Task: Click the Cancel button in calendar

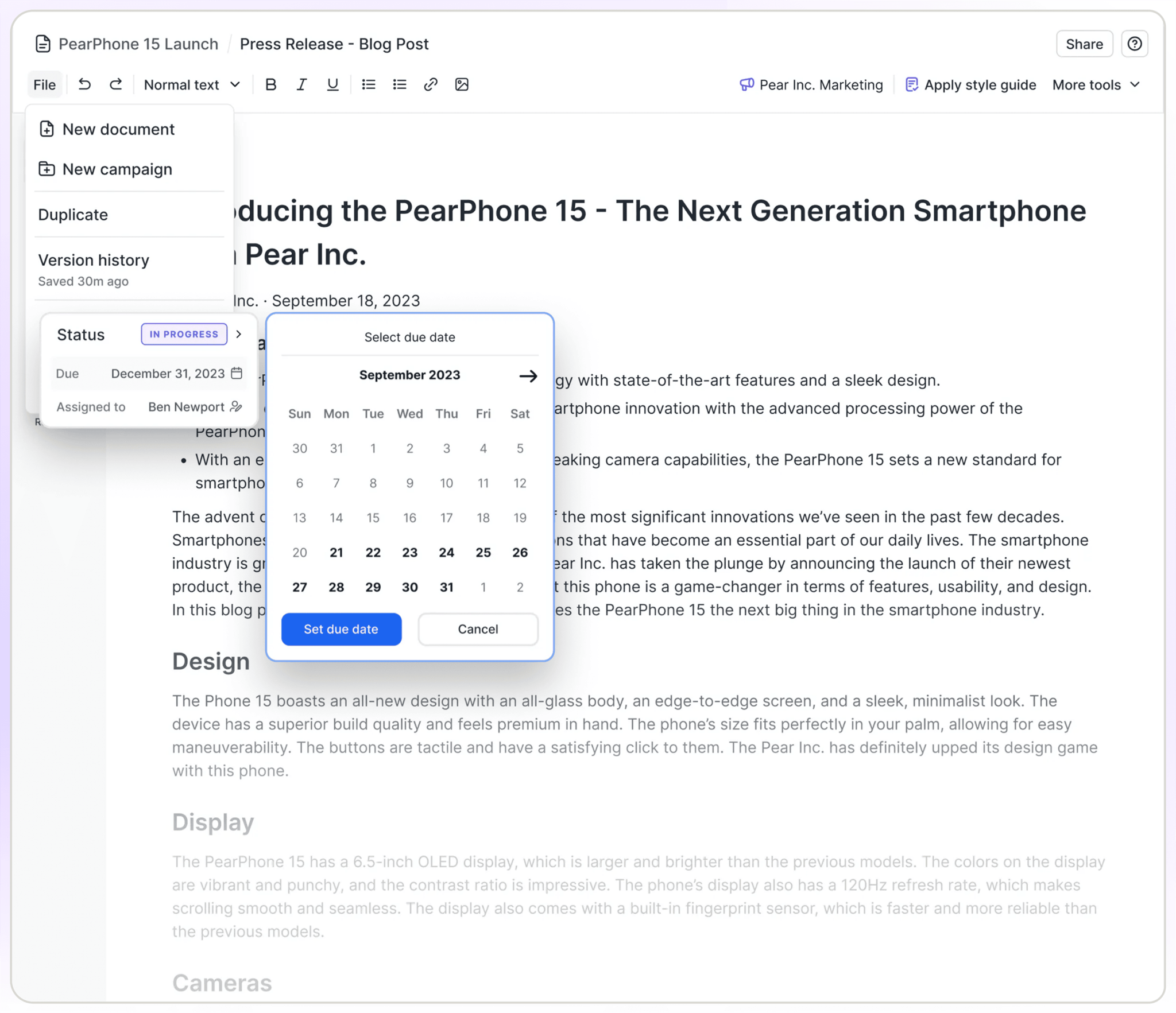Action: coord(478,628)
